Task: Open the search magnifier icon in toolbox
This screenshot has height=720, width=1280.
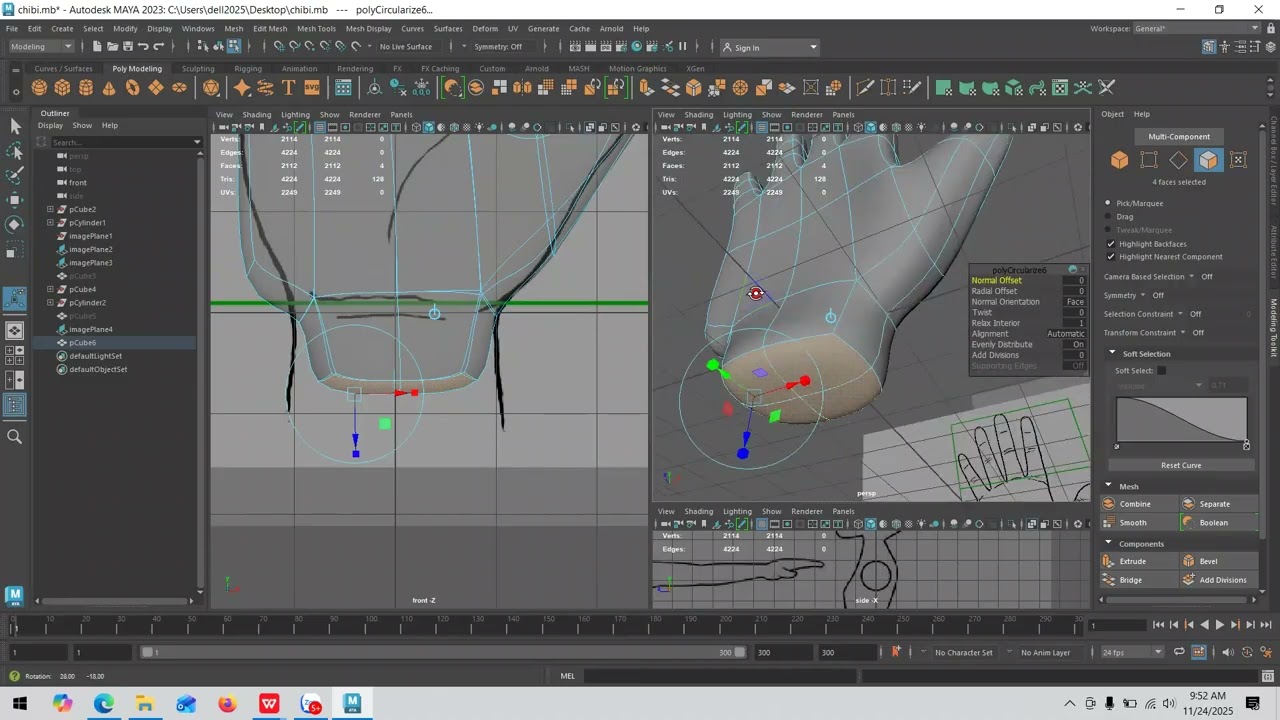Action: [x=15, y=436]
